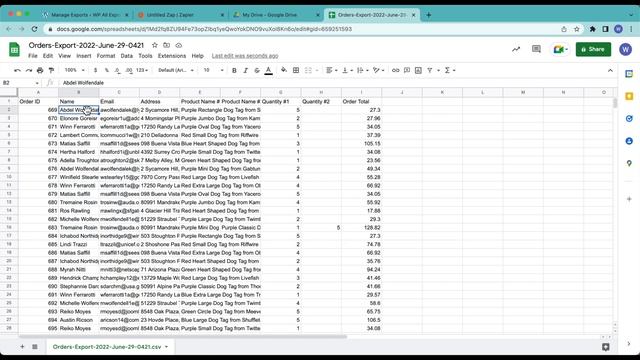
Task: Open the number format 123 dropdown
Action: pyautogui.click(x=142, y=70)
